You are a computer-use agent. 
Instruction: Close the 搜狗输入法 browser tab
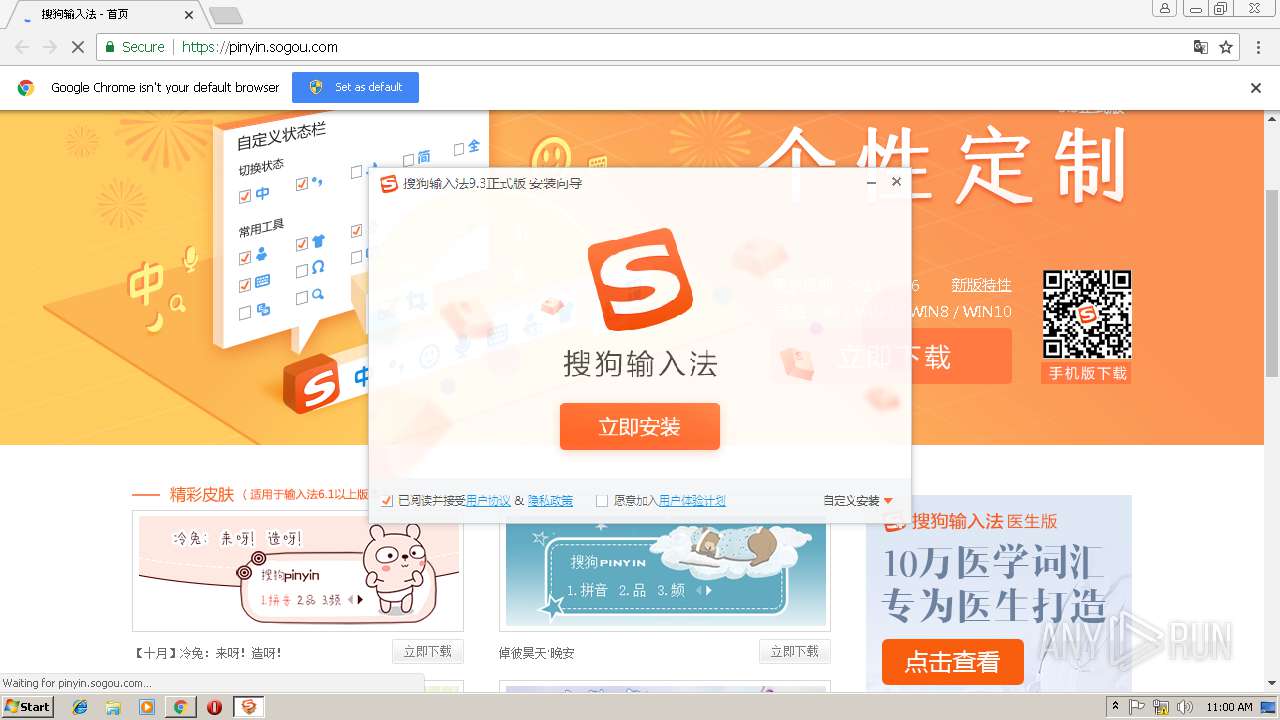point(190,15)
